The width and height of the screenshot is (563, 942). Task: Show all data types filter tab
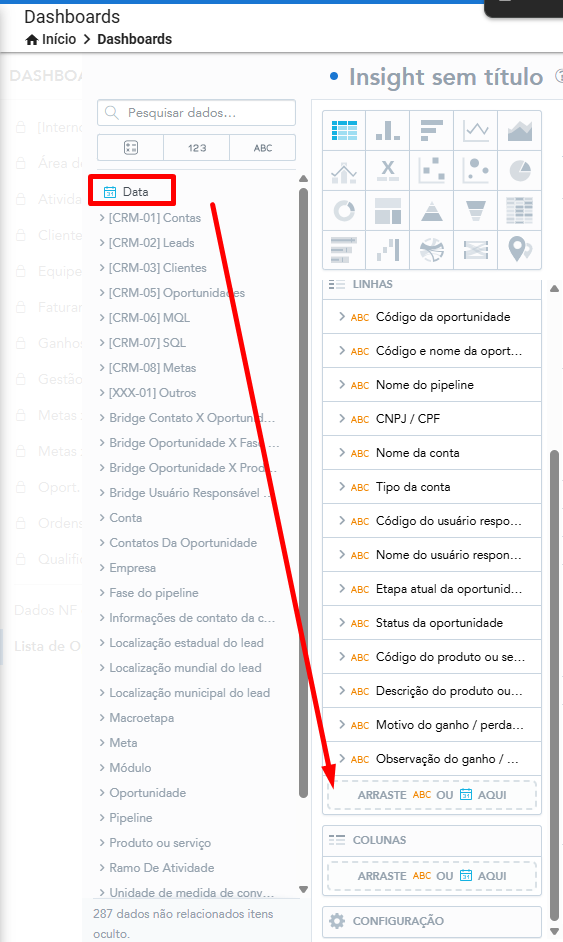tap(130, 148)
